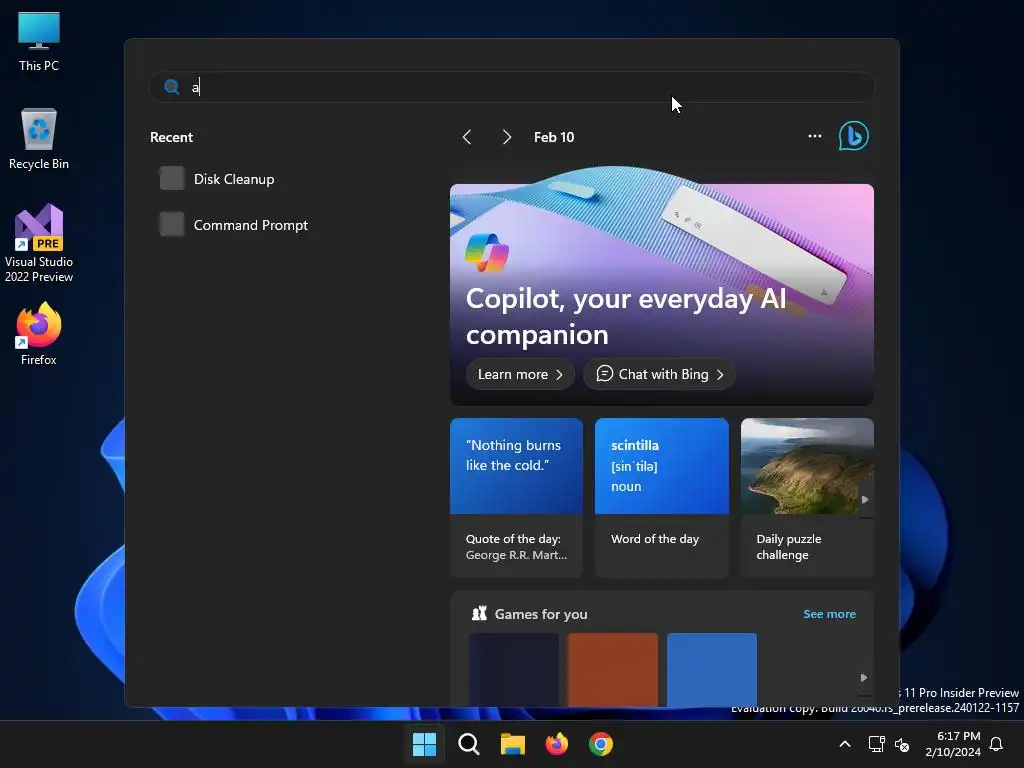Open the Daily puzzle challenge card
Screen dimensions: 1024x768
(x=807, y=498)
